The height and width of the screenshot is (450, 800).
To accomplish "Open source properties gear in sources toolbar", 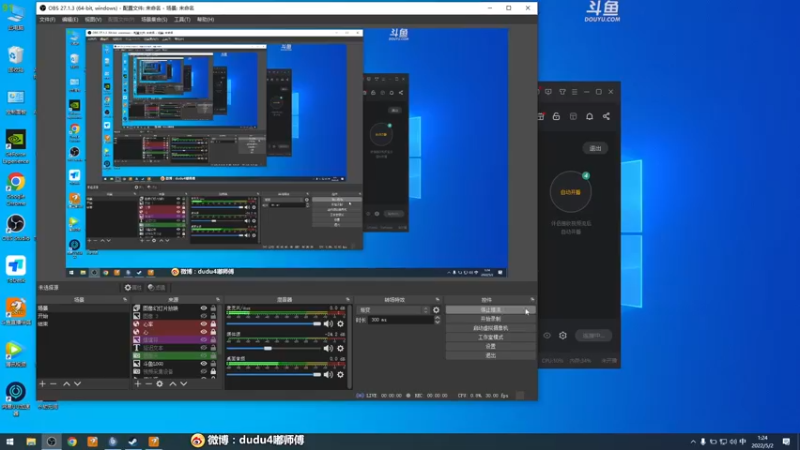I will 160,384.
